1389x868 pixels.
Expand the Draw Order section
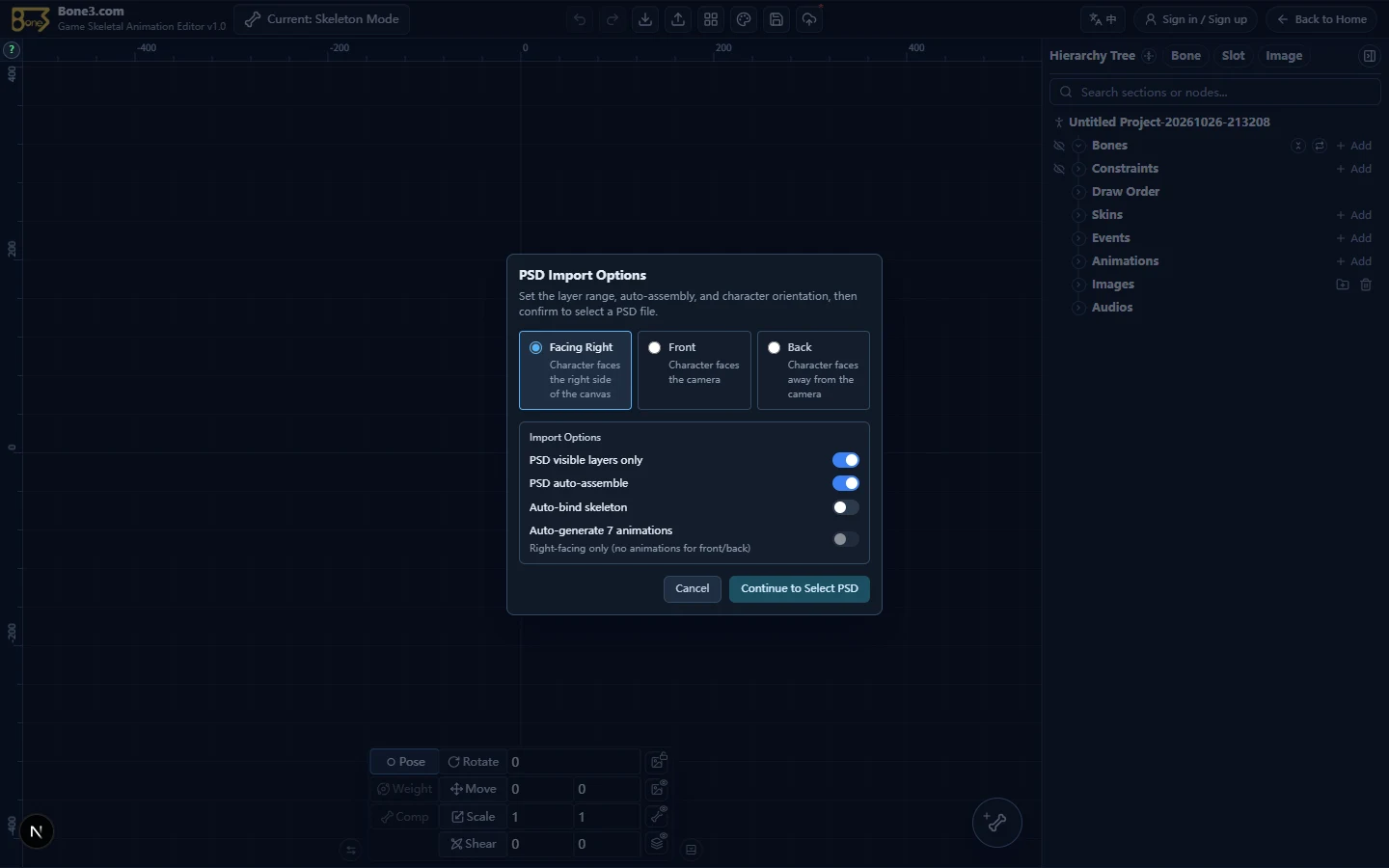click(x=1078, y=192)
